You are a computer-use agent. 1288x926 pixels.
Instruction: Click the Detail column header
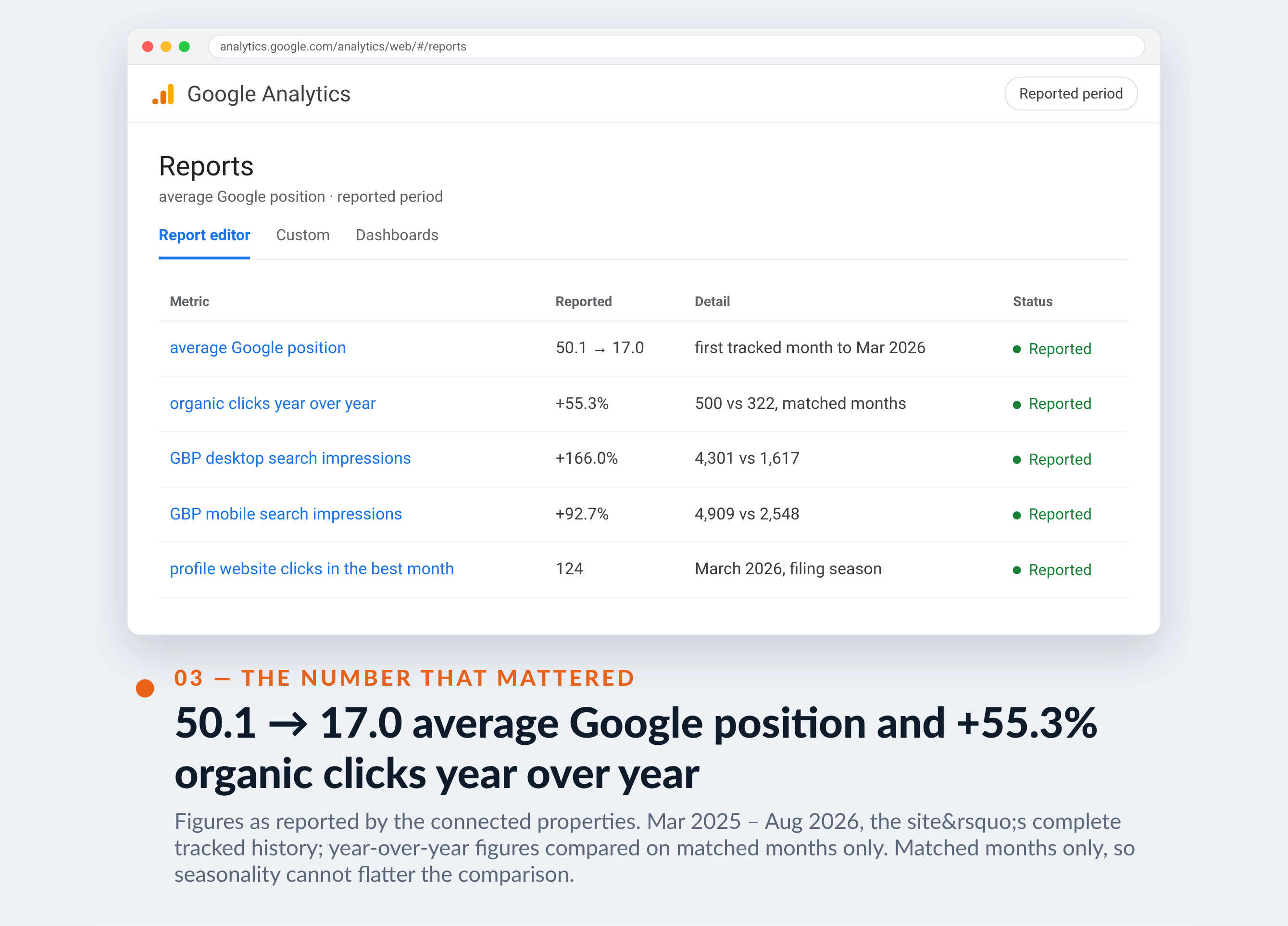tap(712, 301)
